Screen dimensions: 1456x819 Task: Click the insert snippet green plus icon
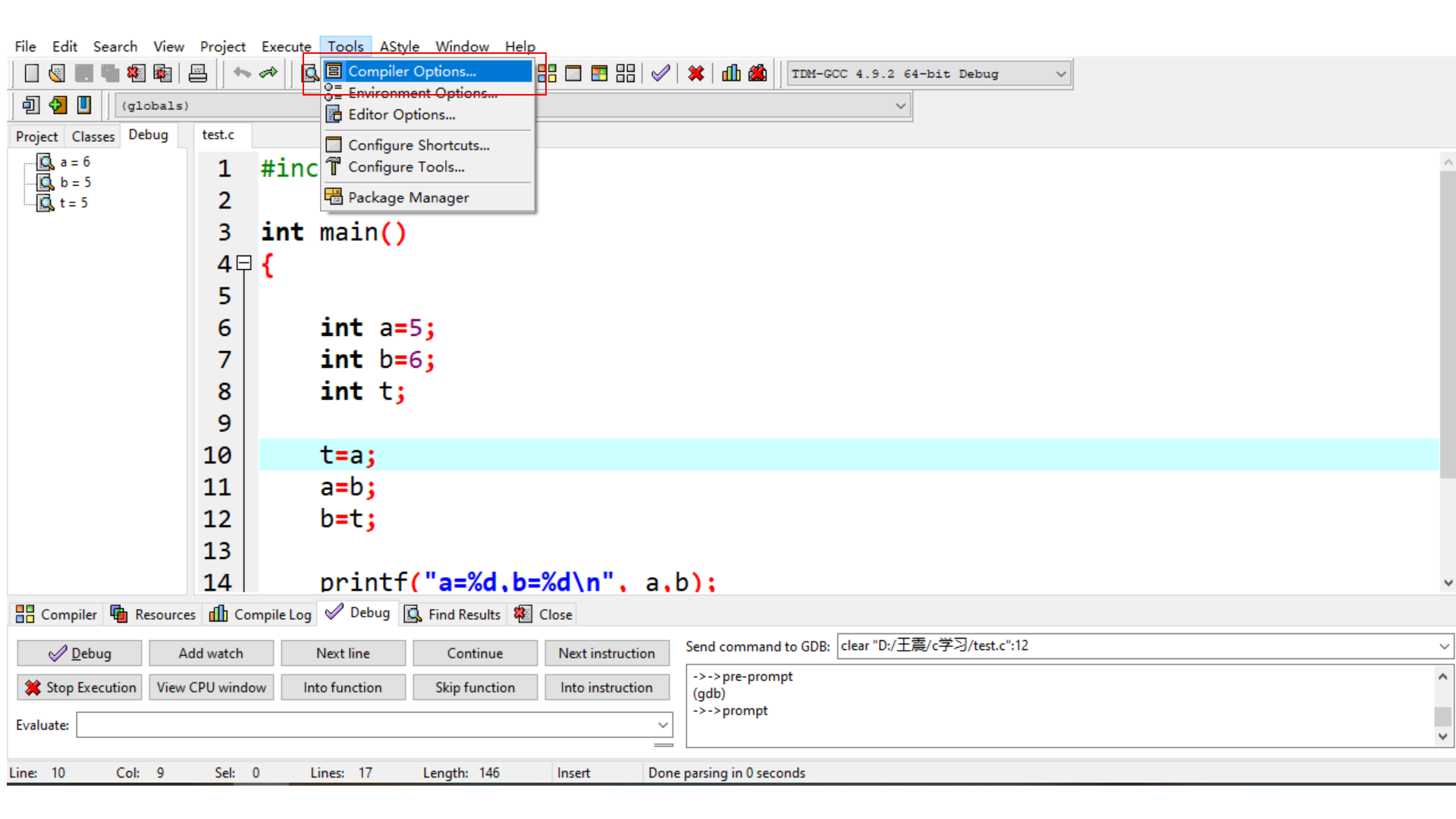(58, 105)
